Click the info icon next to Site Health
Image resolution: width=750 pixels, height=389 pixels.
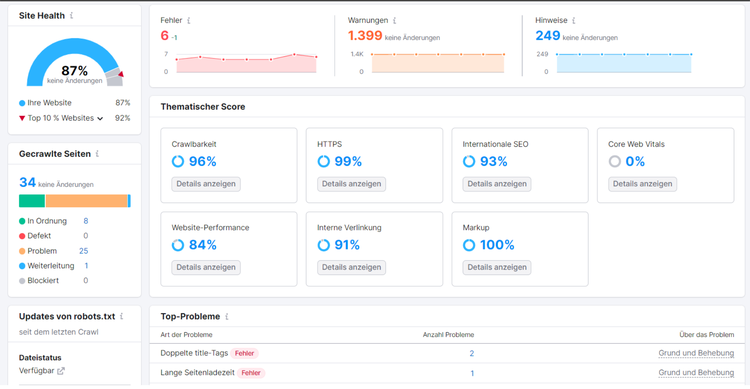(x=71, y=15)
